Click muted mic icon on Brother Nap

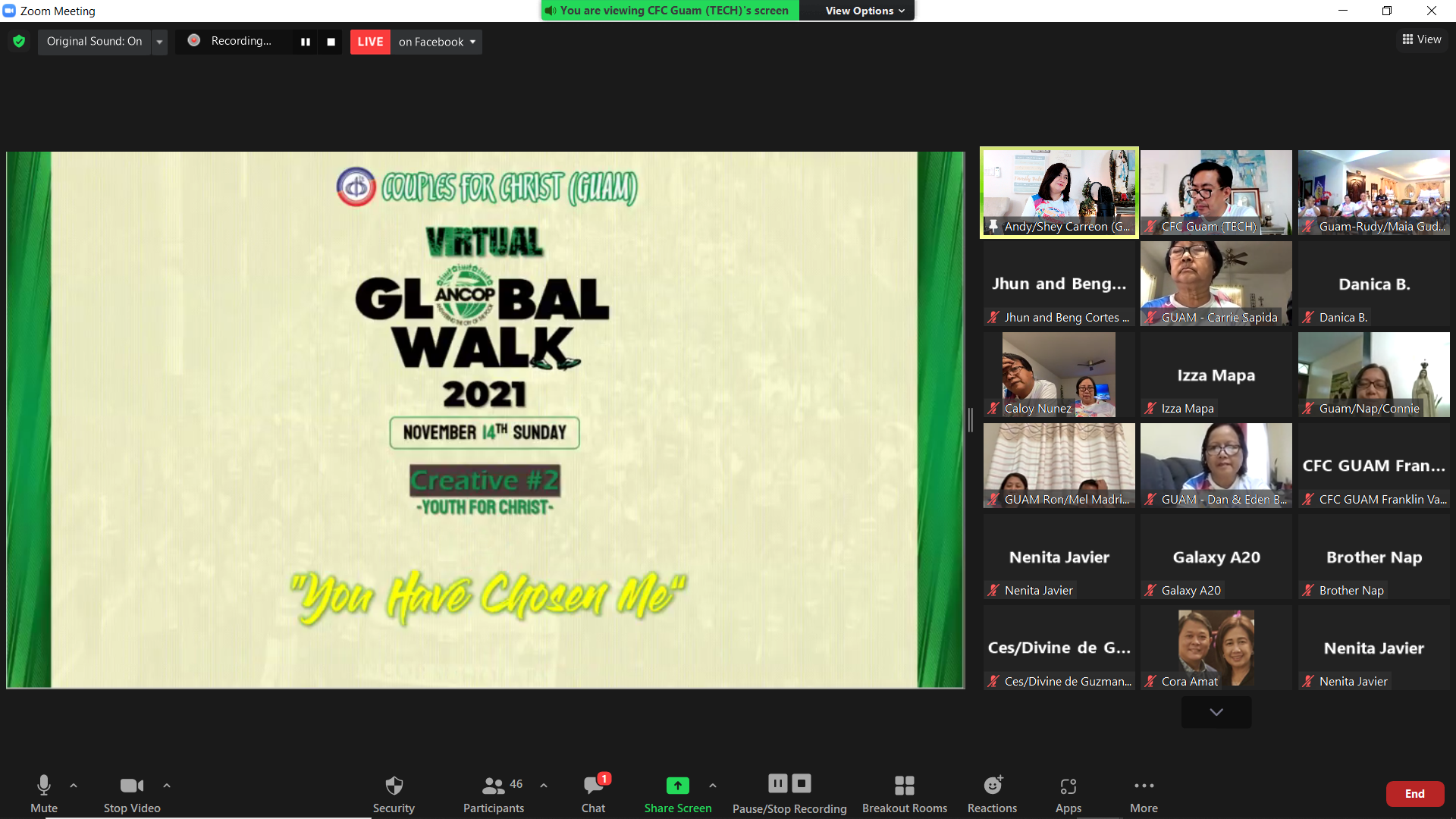click(x=1308, y=590)
